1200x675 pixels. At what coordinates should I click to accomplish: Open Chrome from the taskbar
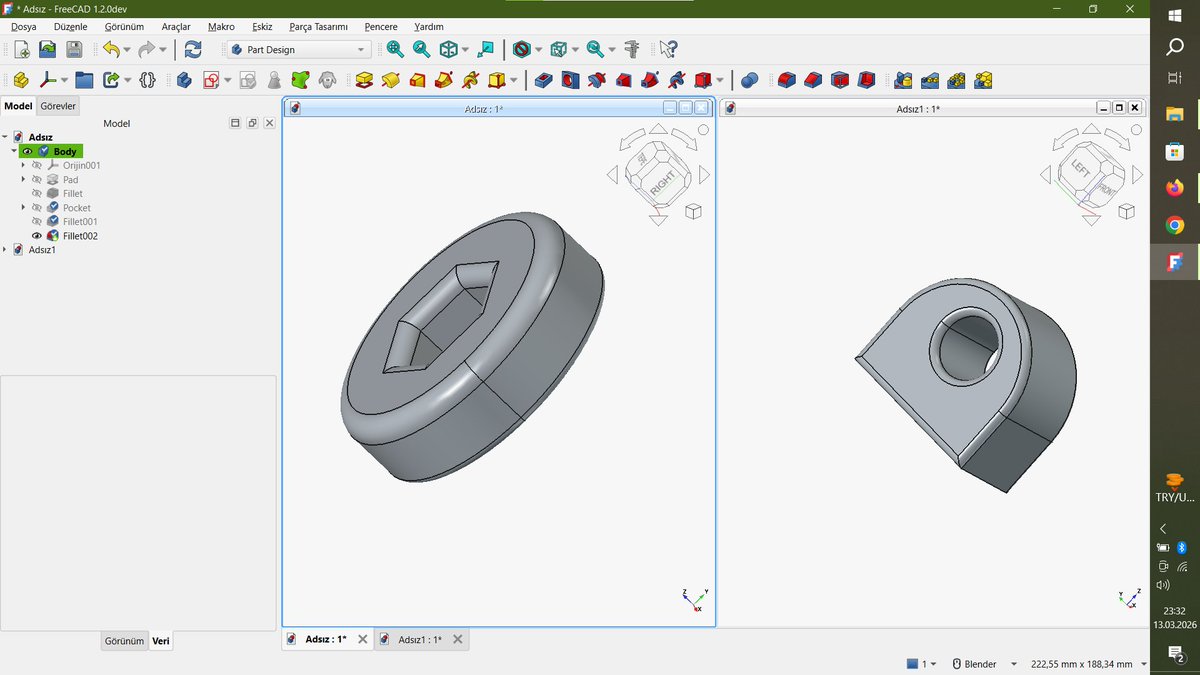tap(1175, 225)
